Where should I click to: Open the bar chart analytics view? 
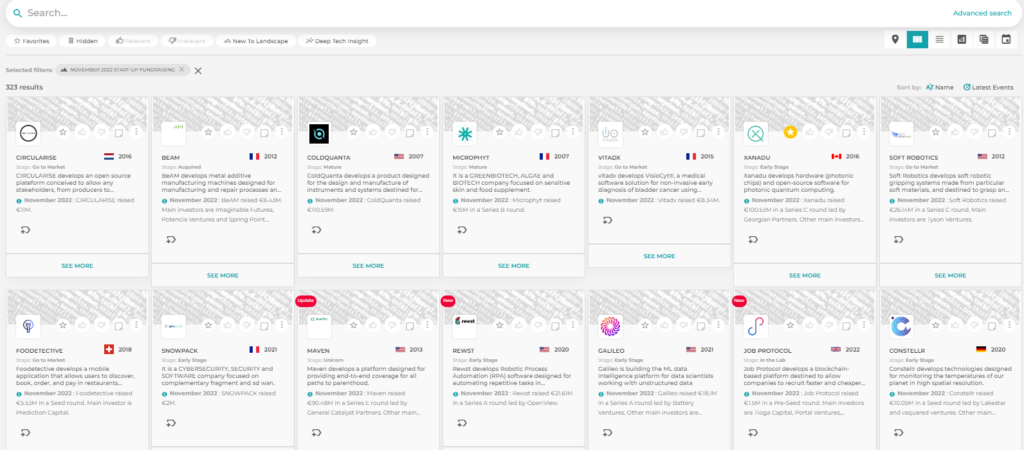pos(961,40)
